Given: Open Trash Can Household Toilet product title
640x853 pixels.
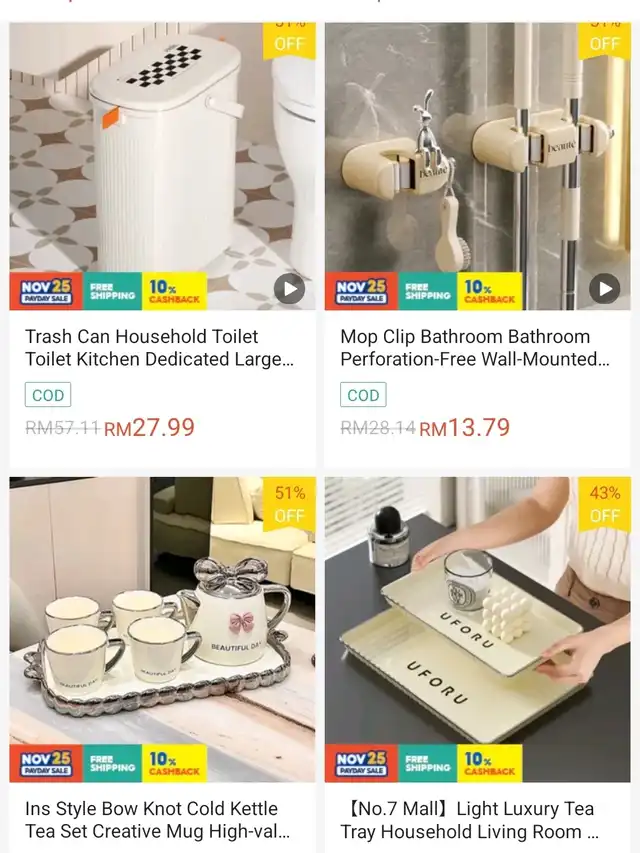Looking at the screenshot, I should point(159,348).
